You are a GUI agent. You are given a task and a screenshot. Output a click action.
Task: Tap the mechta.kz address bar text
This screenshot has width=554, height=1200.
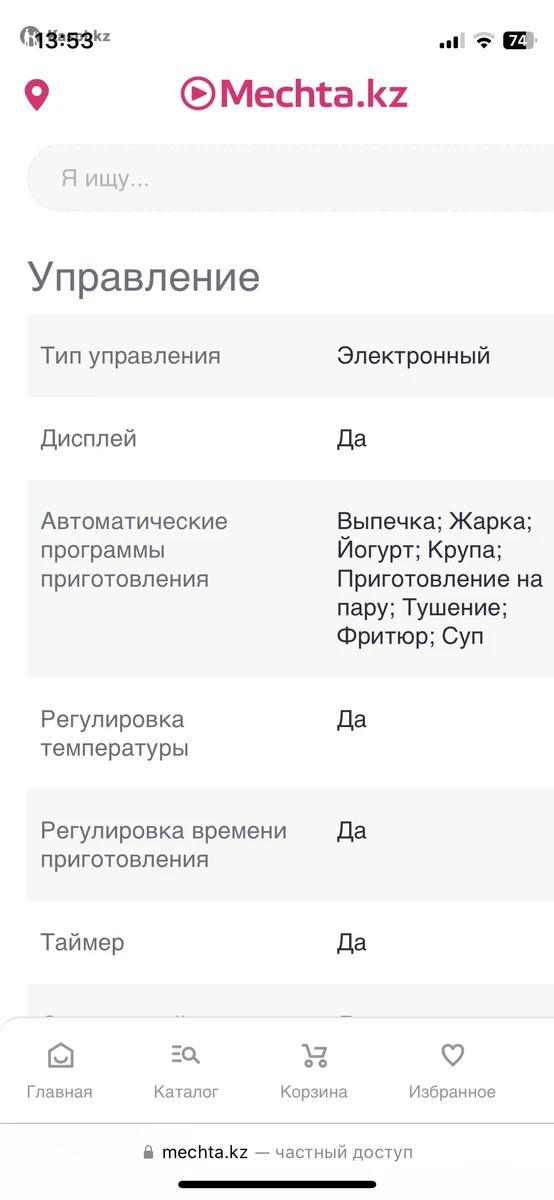click(x=204, y=1152)
